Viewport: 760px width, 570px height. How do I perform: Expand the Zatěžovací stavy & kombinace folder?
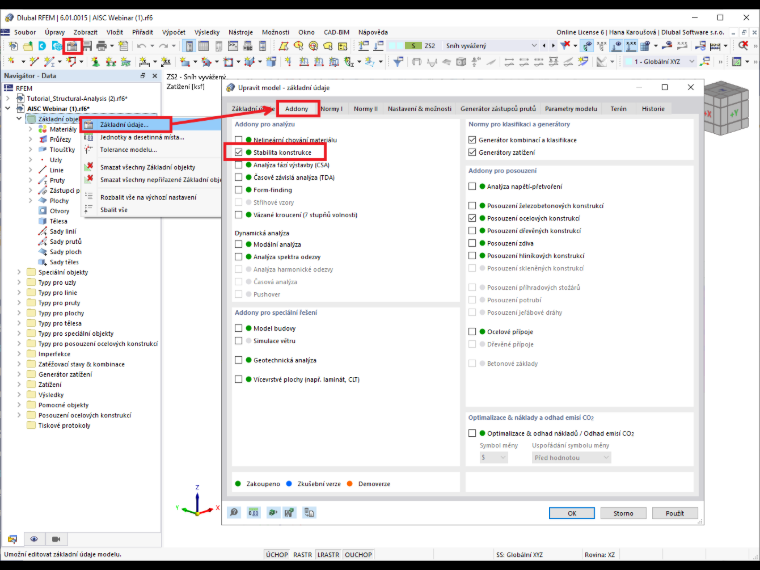tap(19, 364)
